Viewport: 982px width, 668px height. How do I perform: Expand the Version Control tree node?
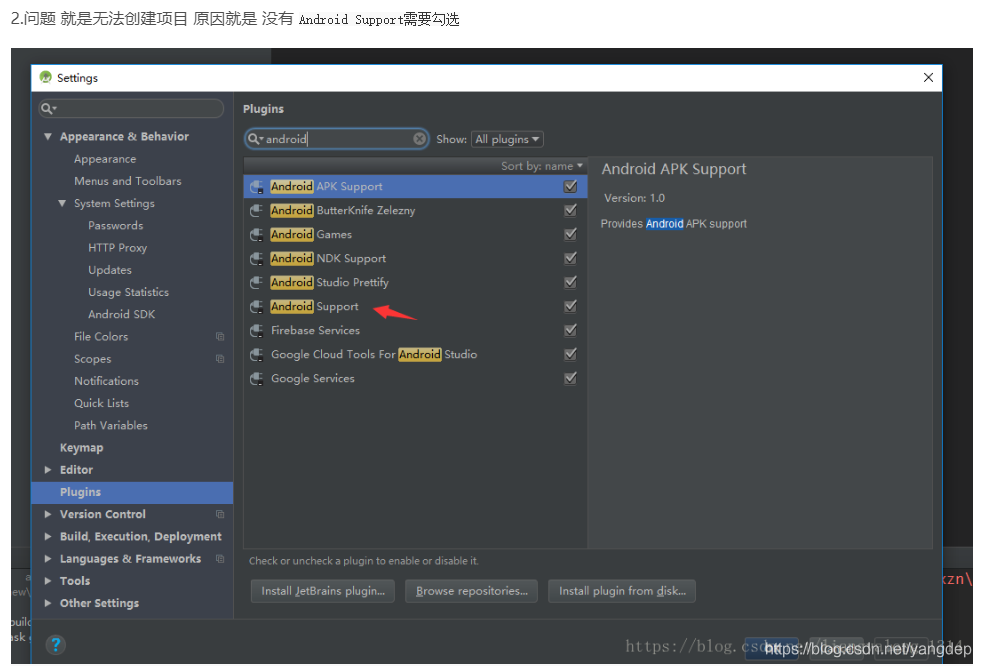(48, 514)
